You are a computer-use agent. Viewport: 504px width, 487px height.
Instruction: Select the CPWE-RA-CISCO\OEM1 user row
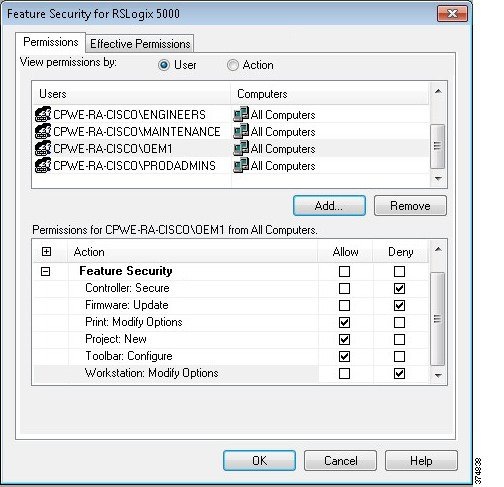pyautogui.click(x=231, y=148)
